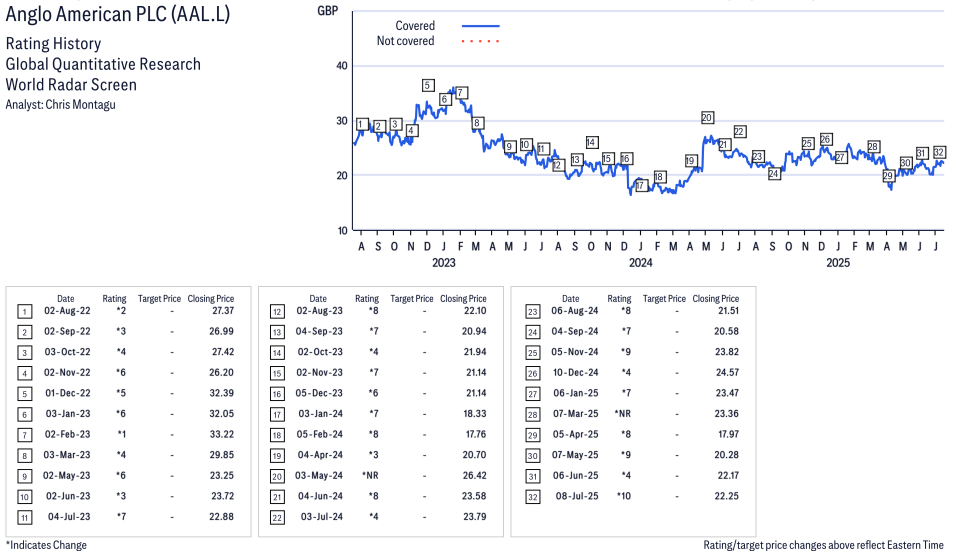Select closing price 26.42

click(x=474, y=476)
